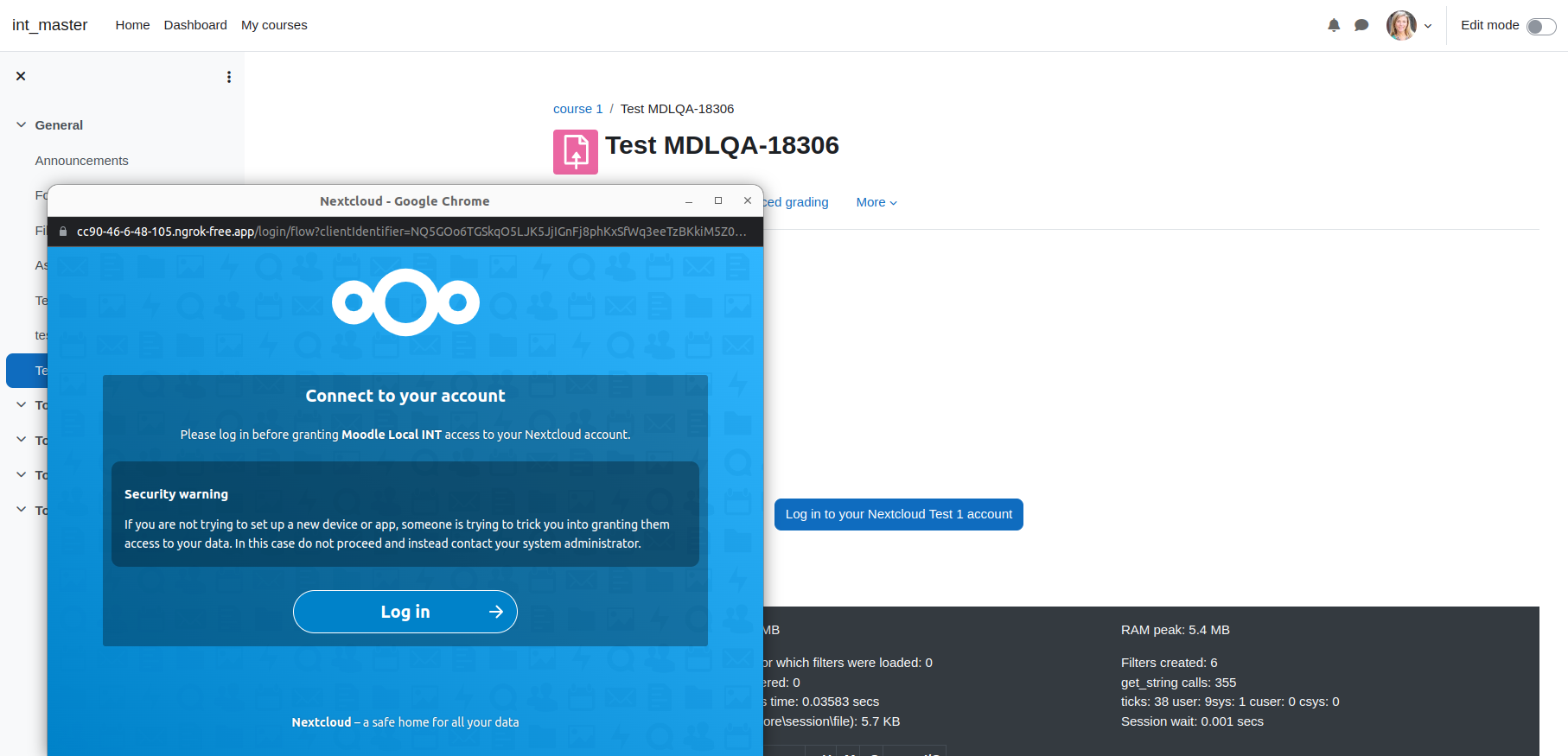Screen dimensions: 1568x756
Task: Expand the fourth collapsed topic section
Action: [21, 510]
